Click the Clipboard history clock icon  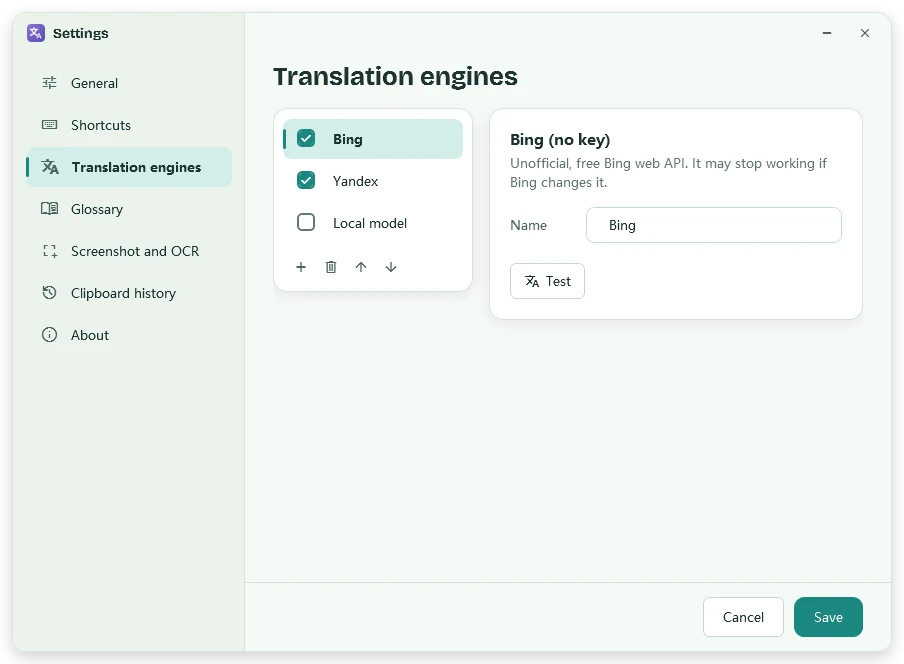pyautogui.click(x=50, y=293)
